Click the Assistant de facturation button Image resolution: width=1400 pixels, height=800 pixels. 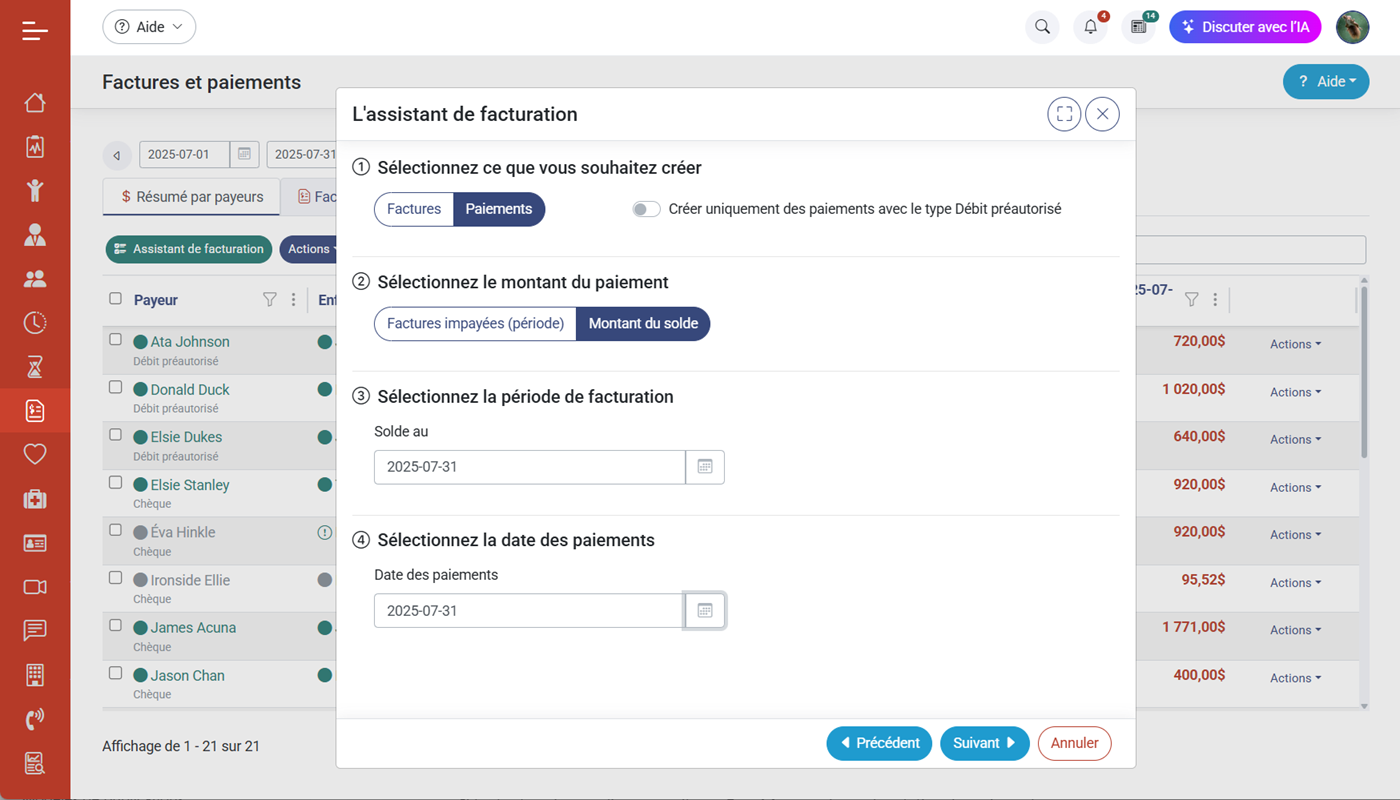pyautogui.click(x=189, y=249)
